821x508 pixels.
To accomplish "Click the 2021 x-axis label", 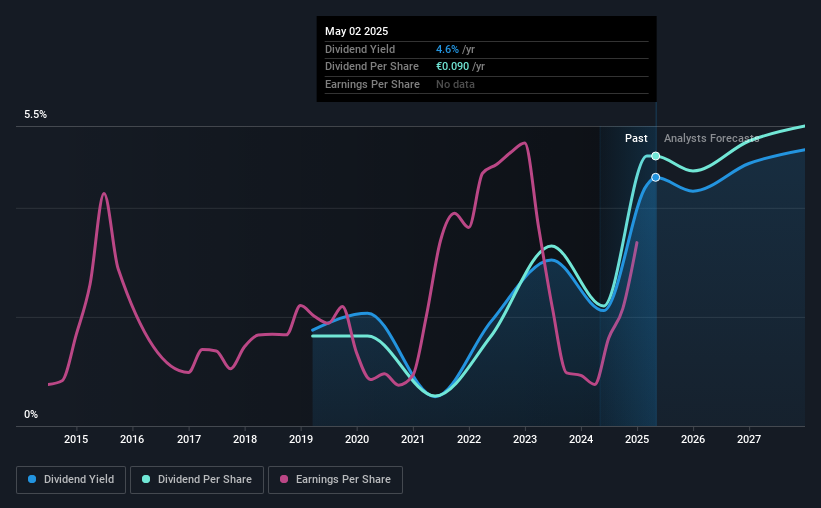I will coord(413,439).
